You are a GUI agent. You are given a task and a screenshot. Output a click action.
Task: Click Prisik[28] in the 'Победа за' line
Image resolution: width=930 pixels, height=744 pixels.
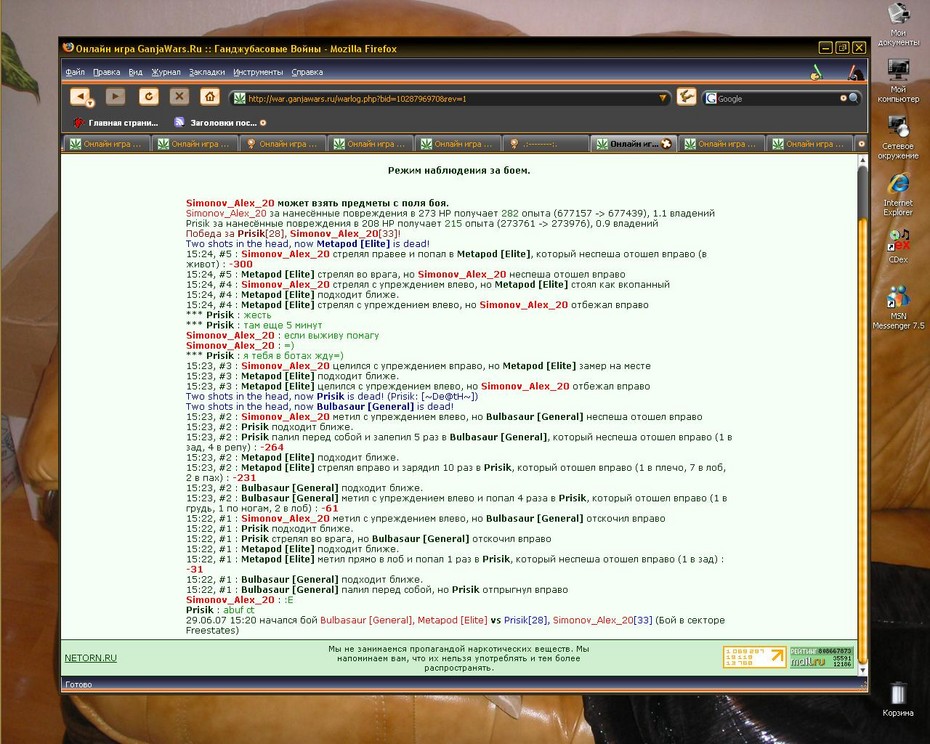coord(260,234)
